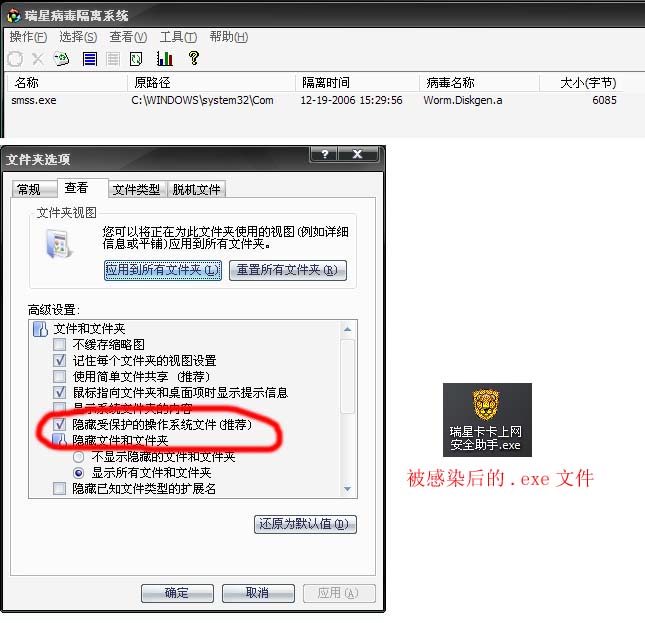
Task: Click the green refresh document toolbar icon
Action: click(61, 59)
